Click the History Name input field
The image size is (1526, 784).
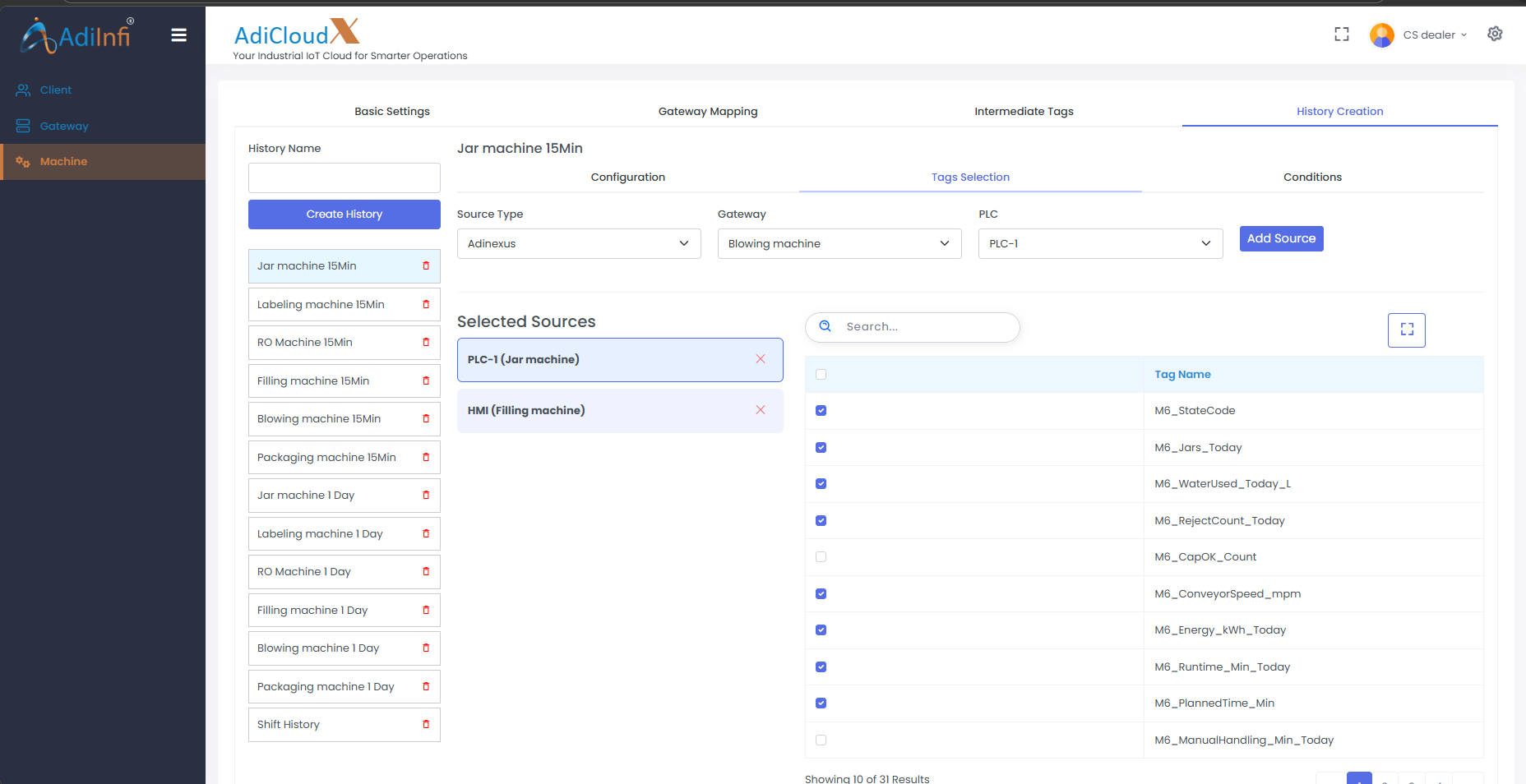coord(344,178)
